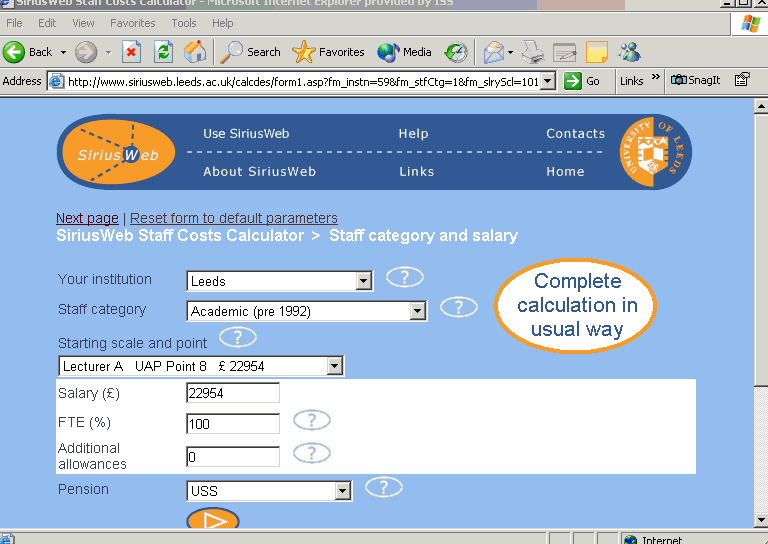The height and width of the screenshot is (544, 768).
Task: Click Reset form to default parameters link
Action: [x=234, y=218]
